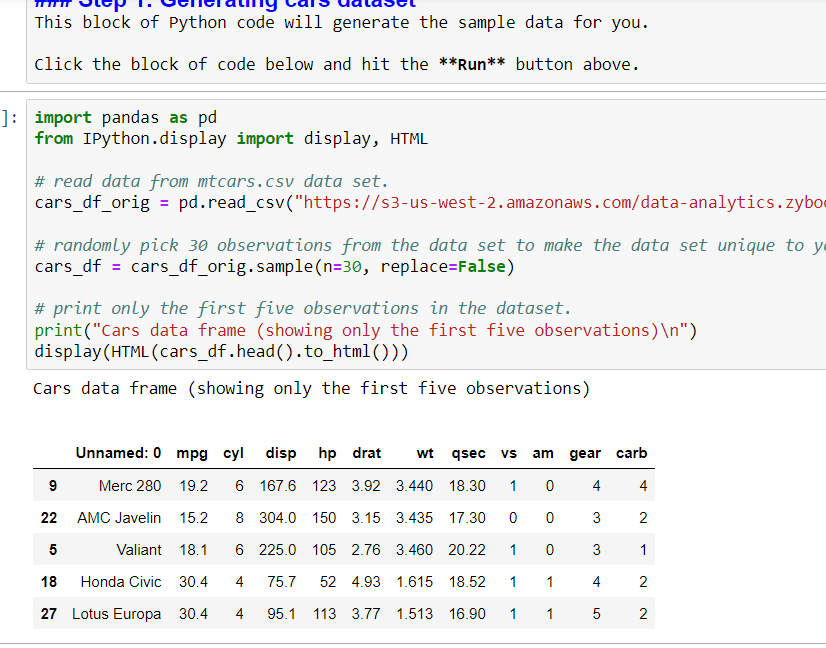Image resolution: width=826 pixels, height=648 pixels.
Task: Click the qsec value 17.30
Action: click(467, 518)
